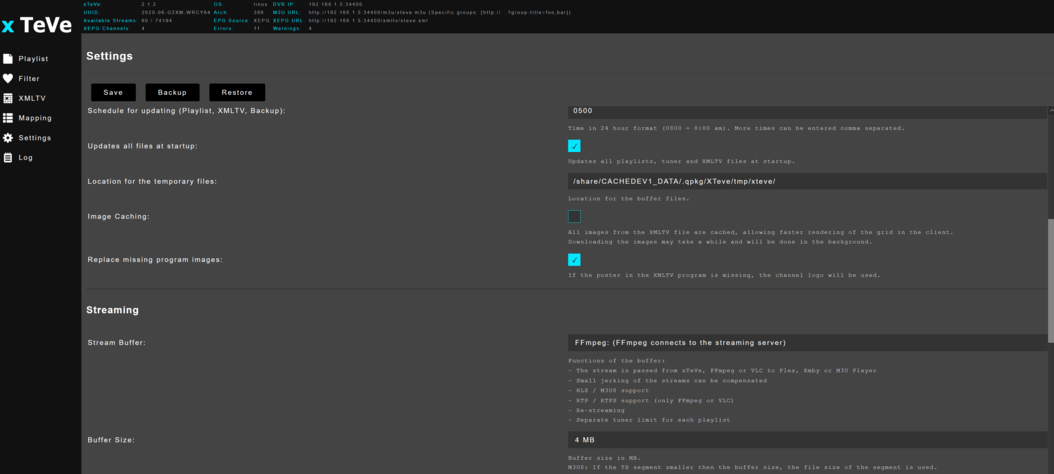Click the 'HLS / M3U8 support' line
This screenshot has width=1054, height=474.
[x=609, y=390]
